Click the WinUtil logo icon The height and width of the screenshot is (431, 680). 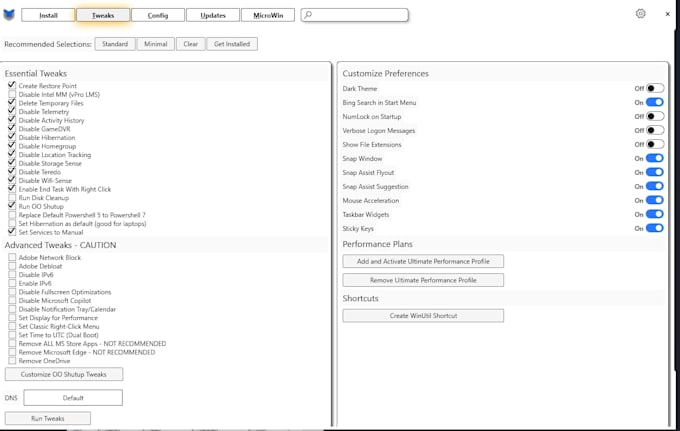pyautogui.click(x=9, y=15)
